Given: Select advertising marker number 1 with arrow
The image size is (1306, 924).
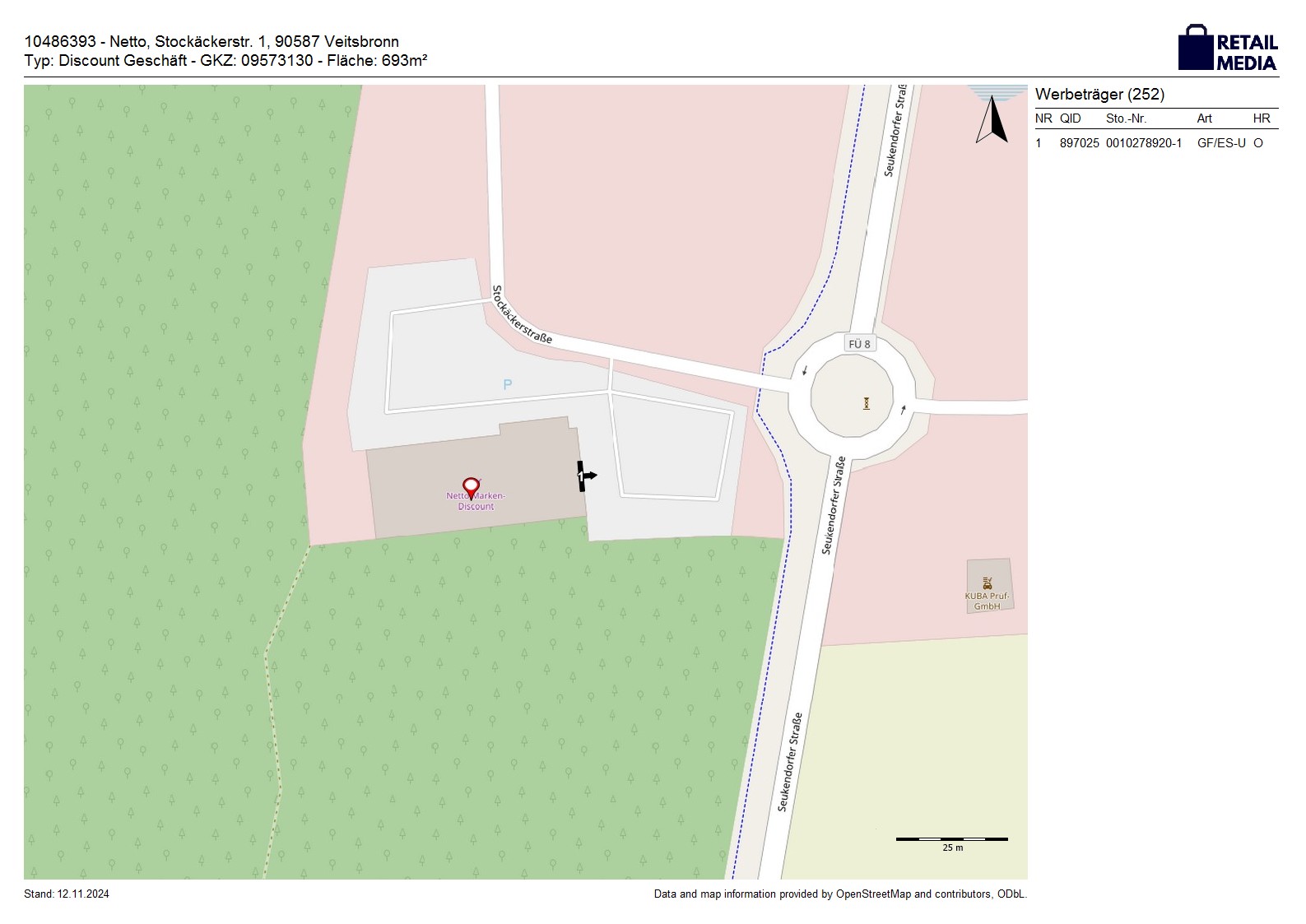Looking at the screenshot, I should click(x=585, y=476).
